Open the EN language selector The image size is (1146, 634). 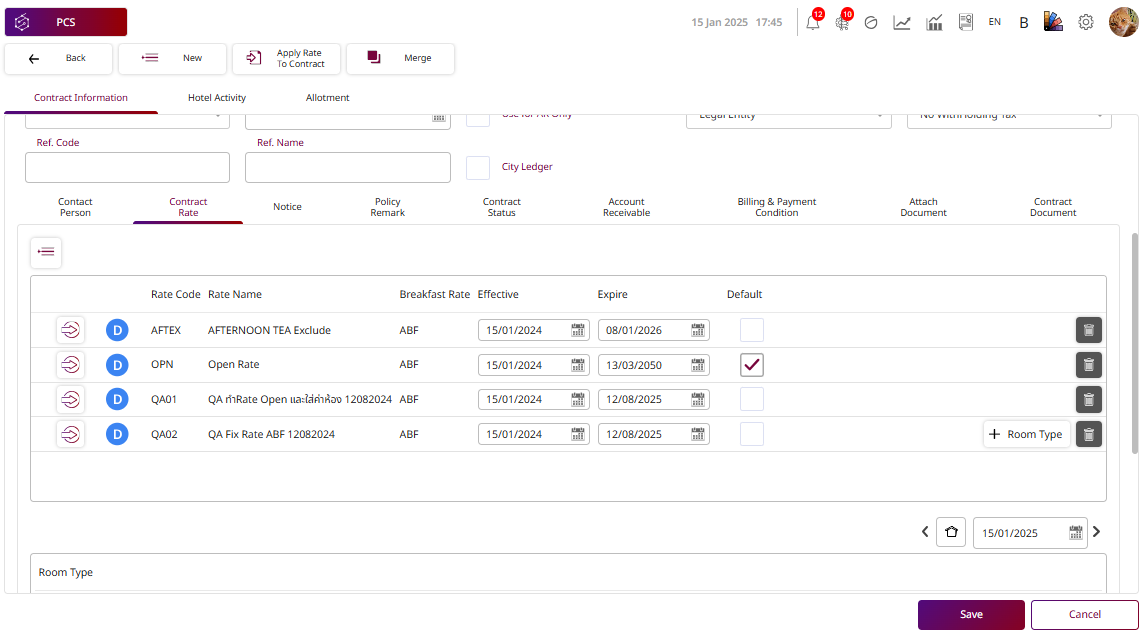point(994,22)
